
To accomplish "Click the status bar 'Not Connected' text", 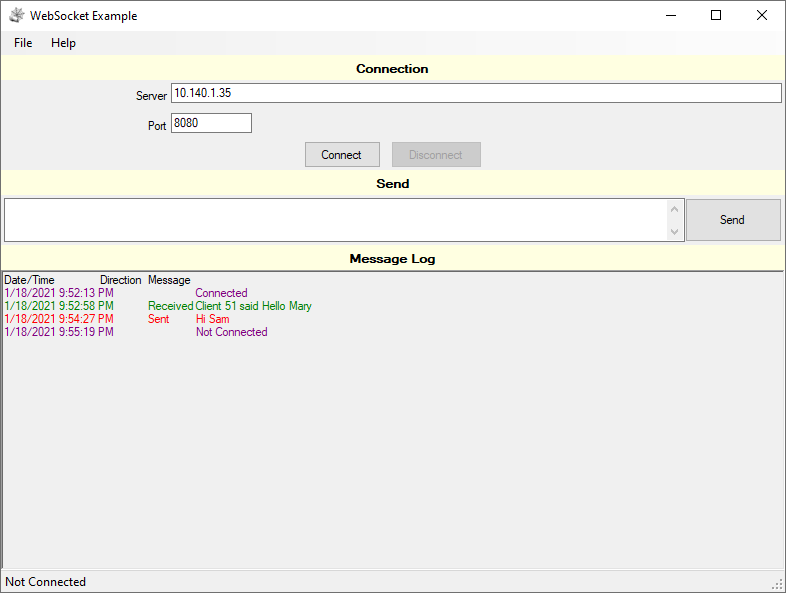I will [x=46, y=582].
